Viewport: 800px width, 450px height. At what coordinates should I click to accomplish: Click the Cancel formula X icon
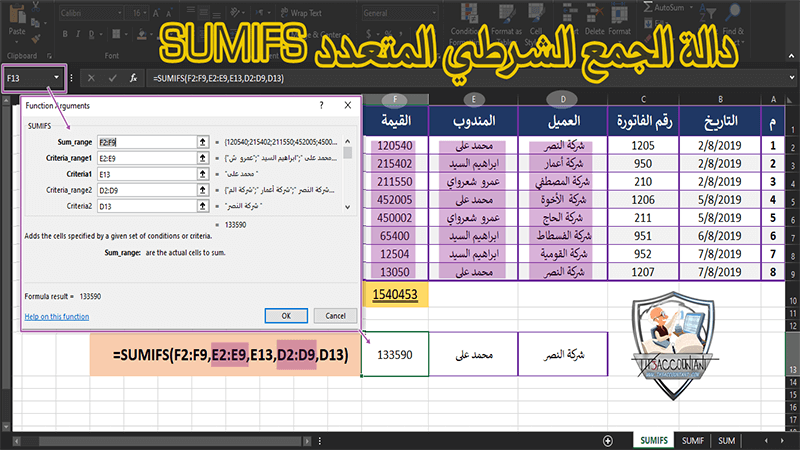pos(91,78)
